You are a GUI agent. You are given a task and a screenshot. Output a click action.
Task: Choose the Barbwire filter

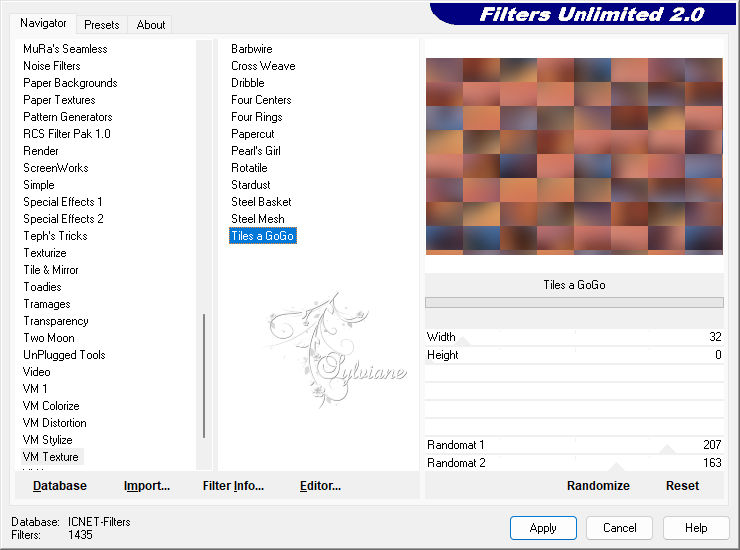coord(252,49)
